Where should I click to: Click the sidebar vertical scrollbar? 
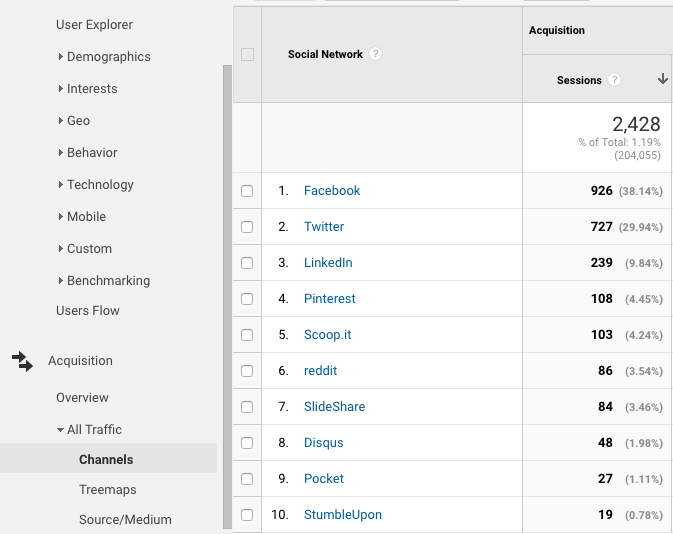pyautogui.click(x=227, y=297)
